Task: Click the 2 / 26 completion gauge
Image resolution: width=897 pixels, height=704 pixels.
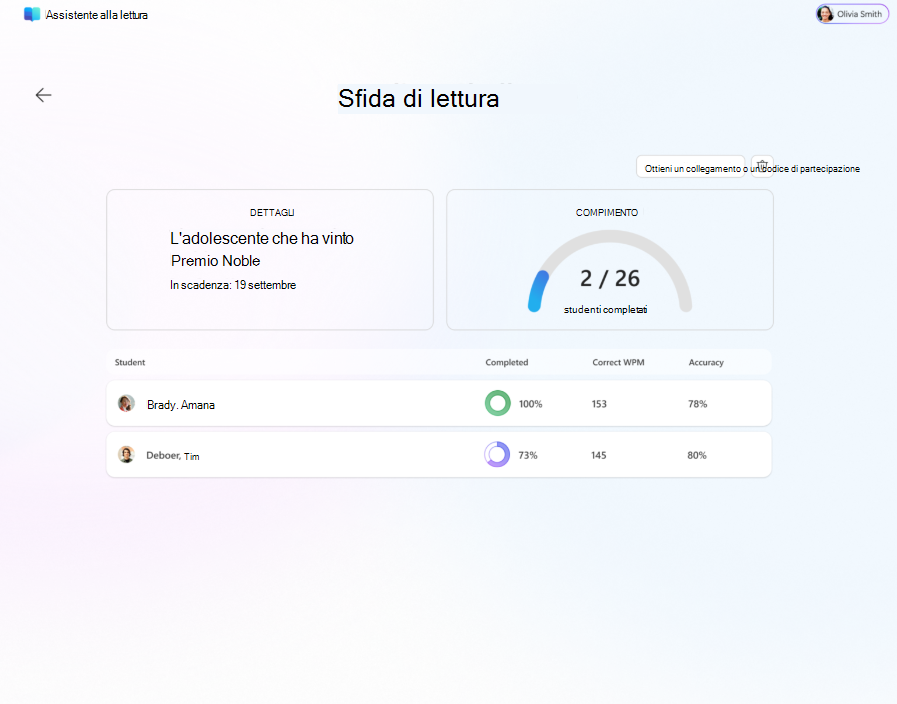Action: tap(610, 272)
